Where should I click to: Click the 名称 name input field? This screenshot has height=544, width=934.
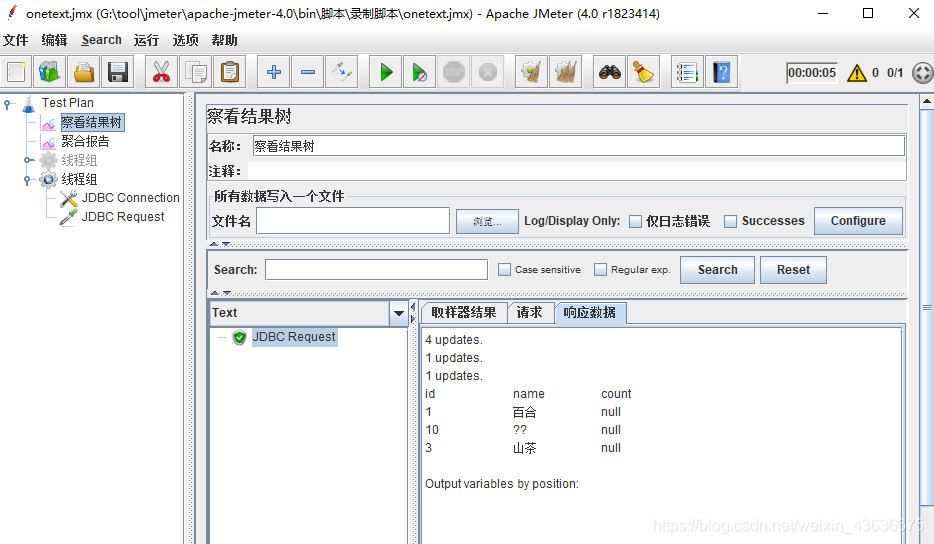coord(578,146)
